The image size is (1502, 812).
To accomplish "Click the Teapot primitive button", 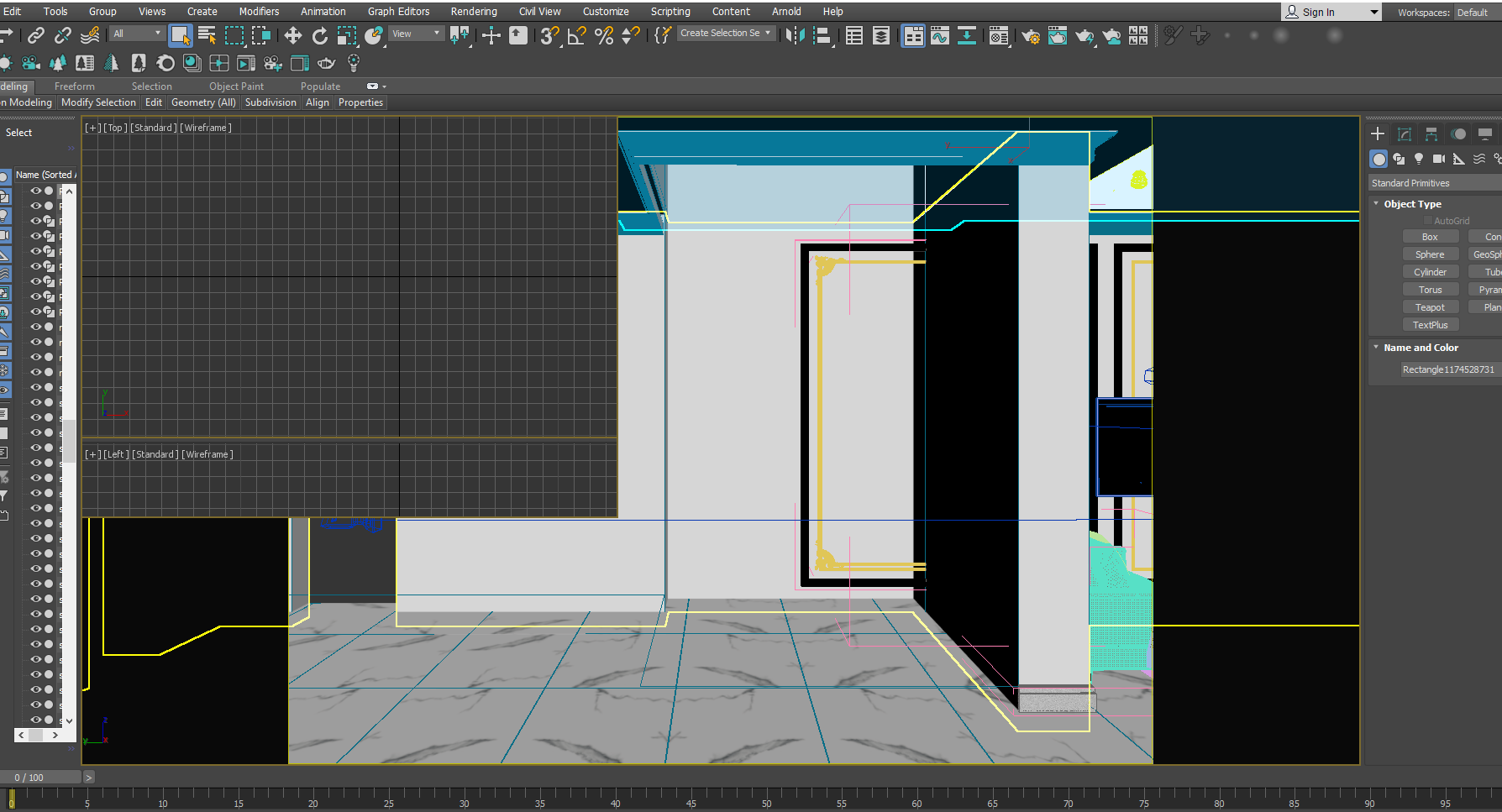I will (1430, 307).
